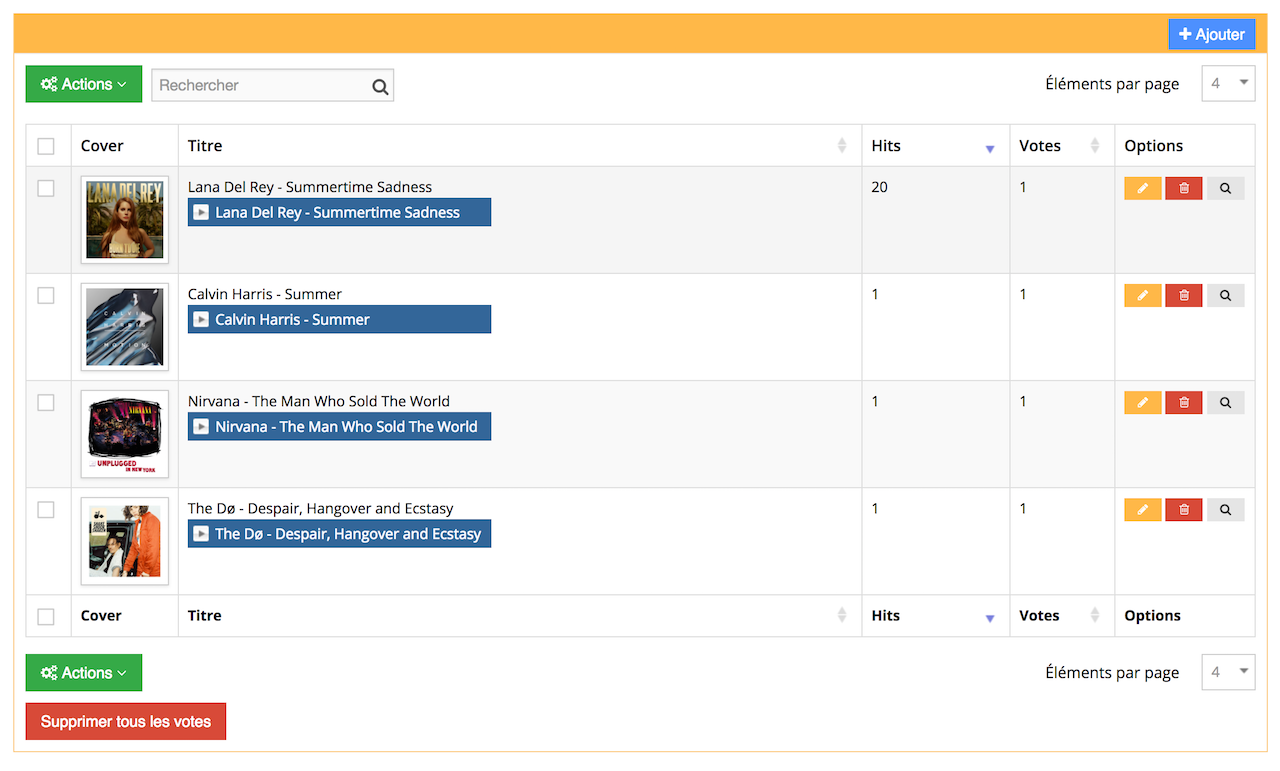Edit the Lana Del Rey track with pencil icon
The width and height of the screenshot is (1280, 771).
tap(1142, 188)
